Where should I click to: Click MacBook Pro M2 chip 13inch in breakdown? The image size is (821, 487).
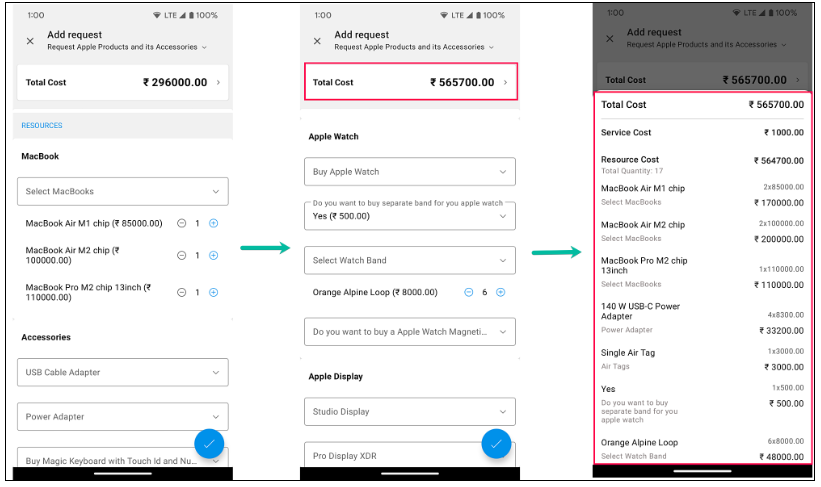pyautogui.click(x=644, y=265)
